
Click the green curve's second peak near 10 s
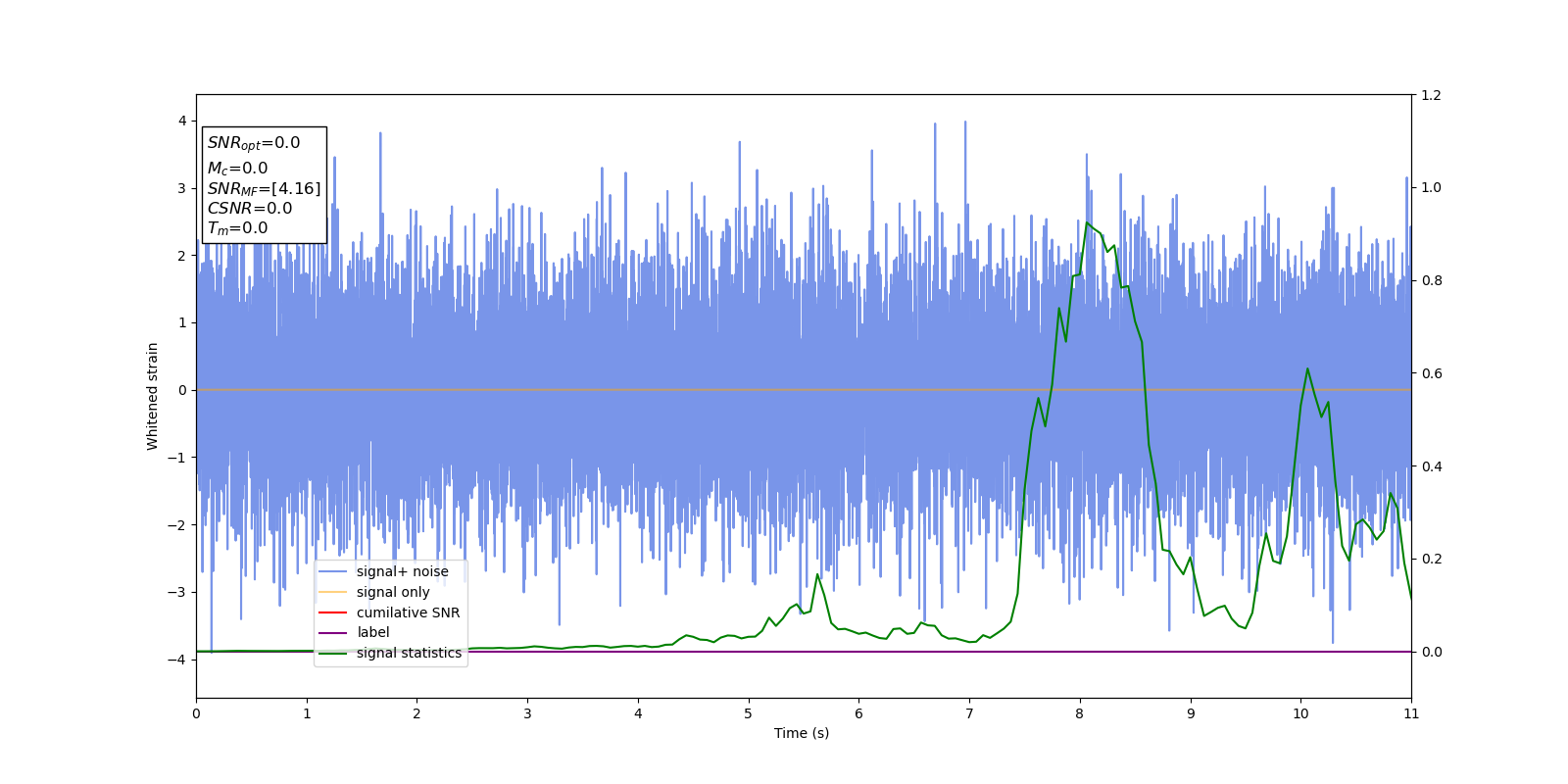pos(1307,368)
